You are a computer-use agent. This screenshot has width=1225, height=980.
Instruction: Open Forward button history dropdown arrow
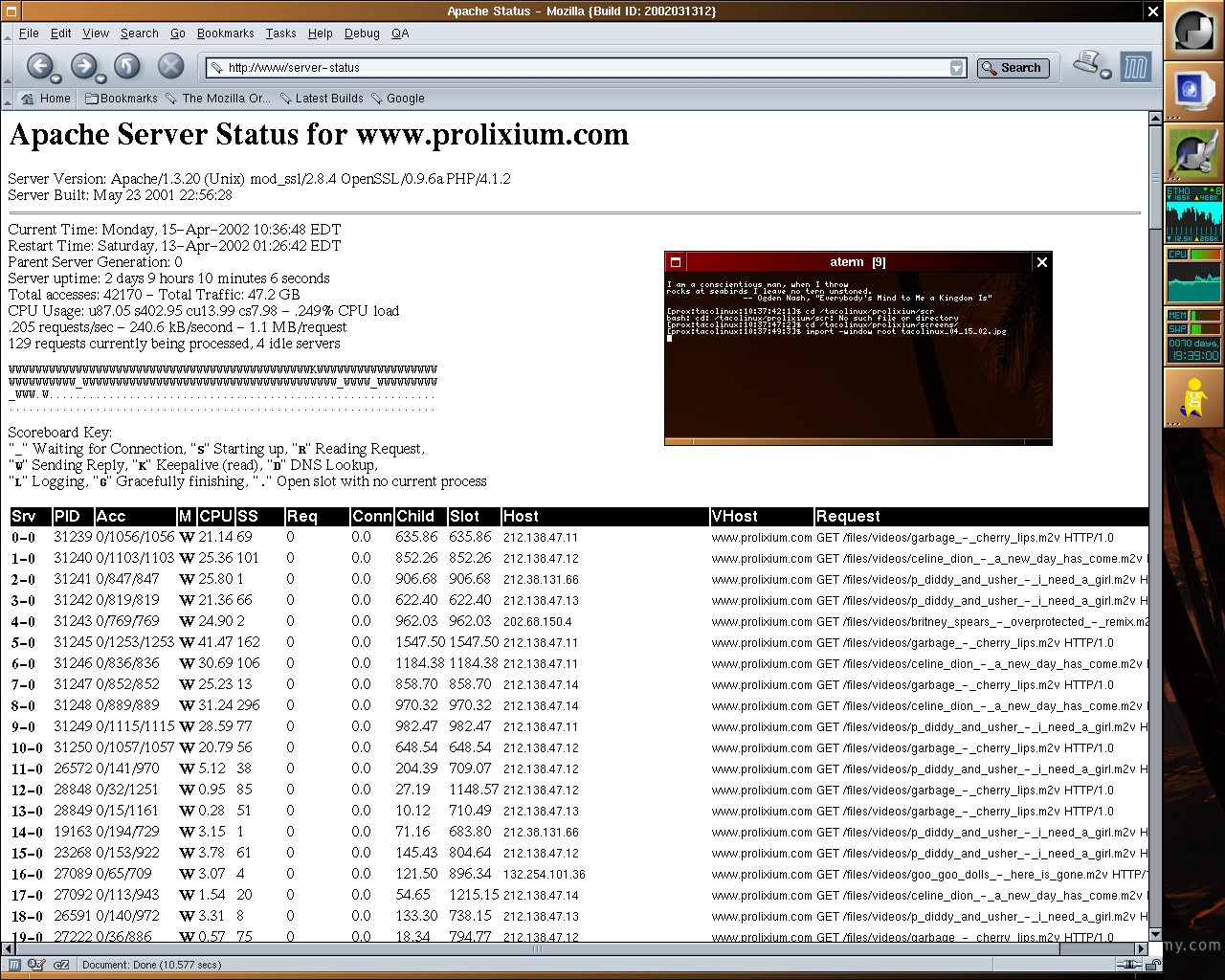click(x=100, y=78)
